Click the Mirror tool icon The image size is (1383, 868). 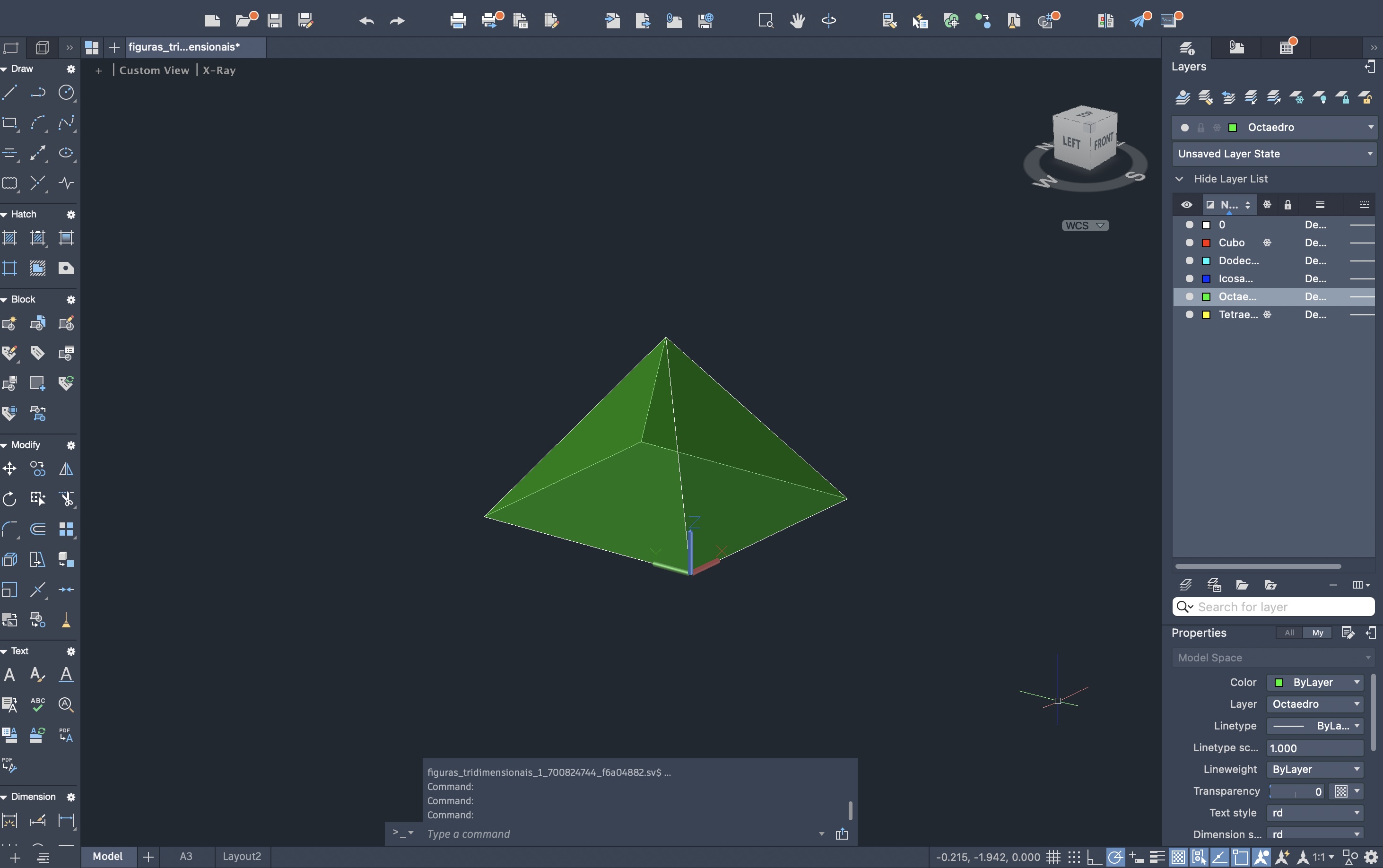tap(66, 469)
